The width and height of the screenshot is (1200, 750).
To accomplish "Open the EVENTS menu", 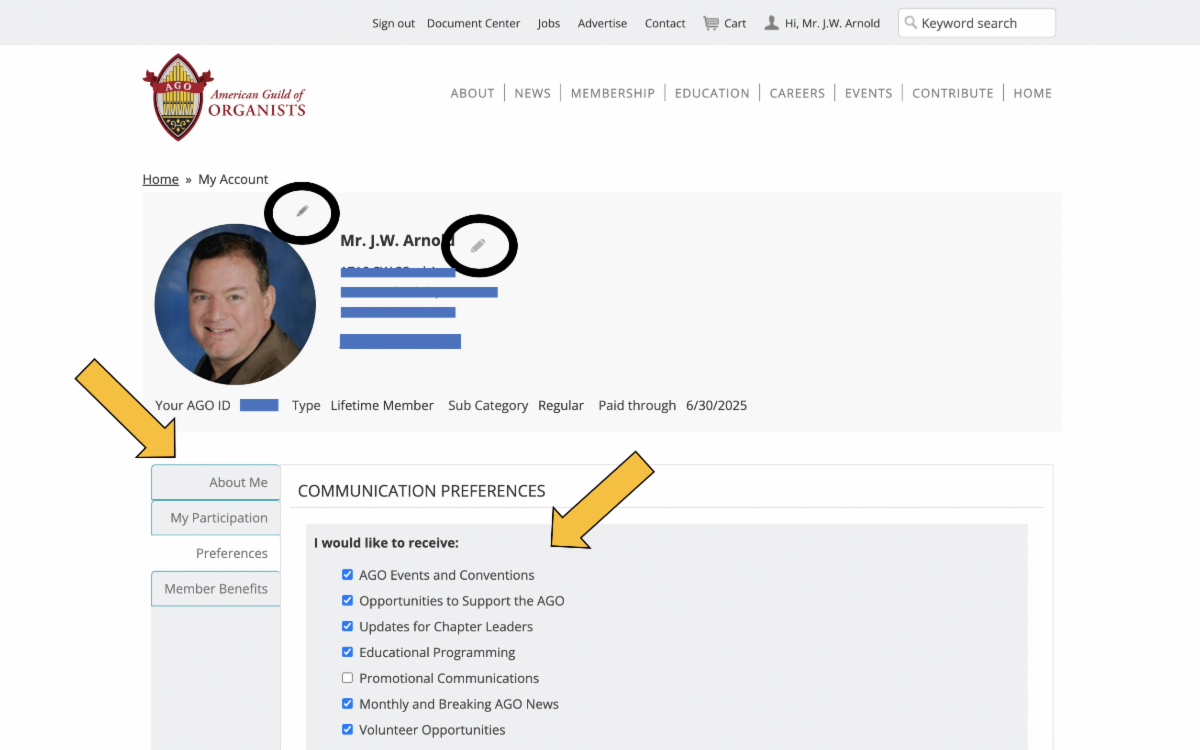I will [x=868, y=93].
